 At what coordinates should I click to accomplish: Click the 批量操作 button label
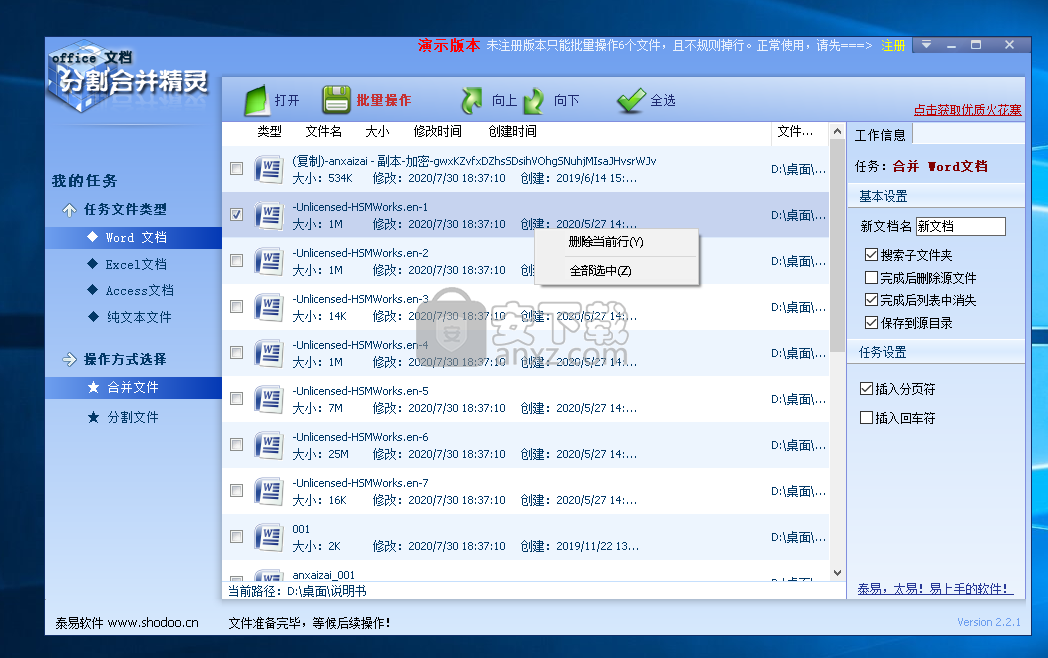[384, 100]
